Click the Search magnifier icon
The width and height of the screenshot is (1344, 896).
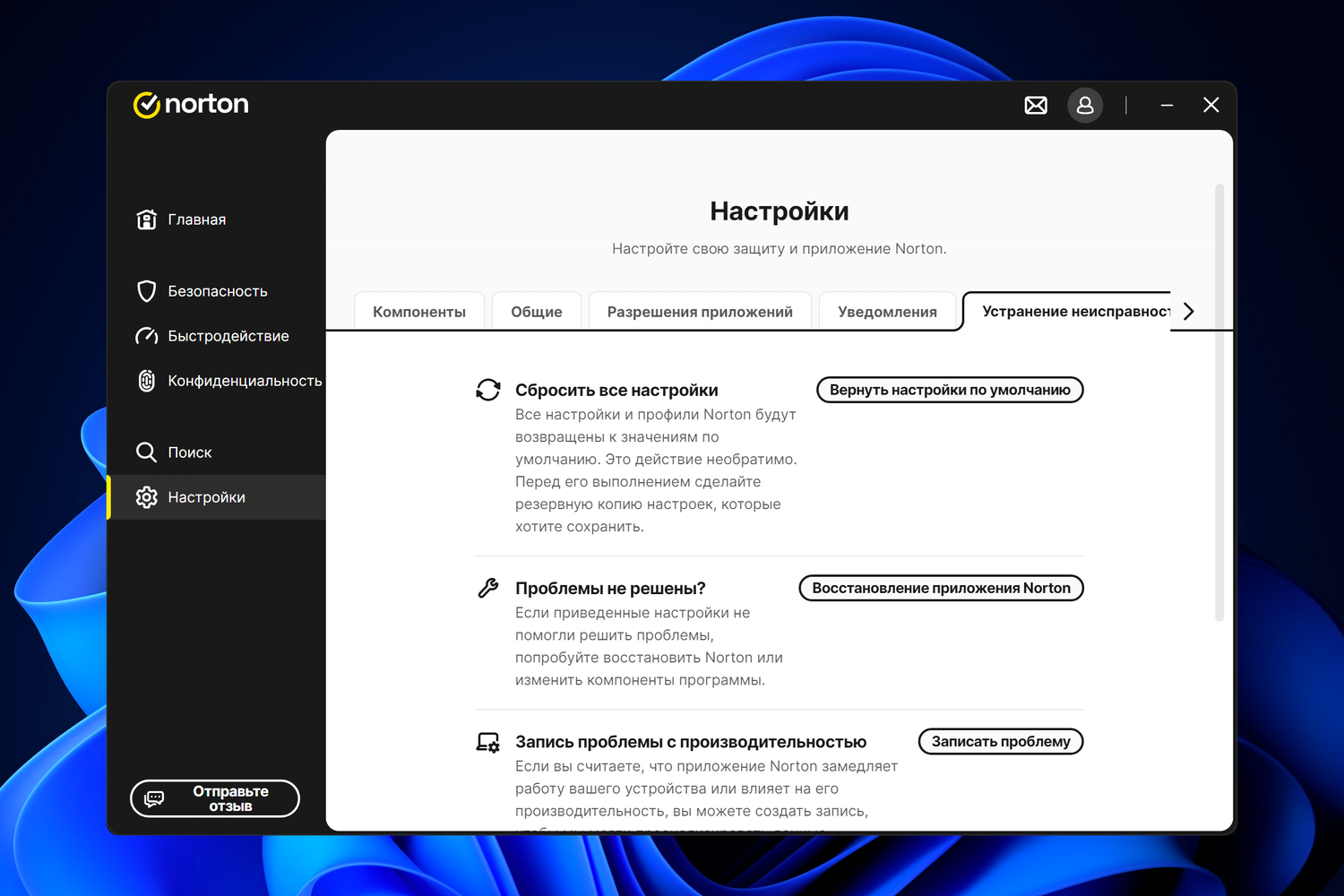(x=147, y=452)
